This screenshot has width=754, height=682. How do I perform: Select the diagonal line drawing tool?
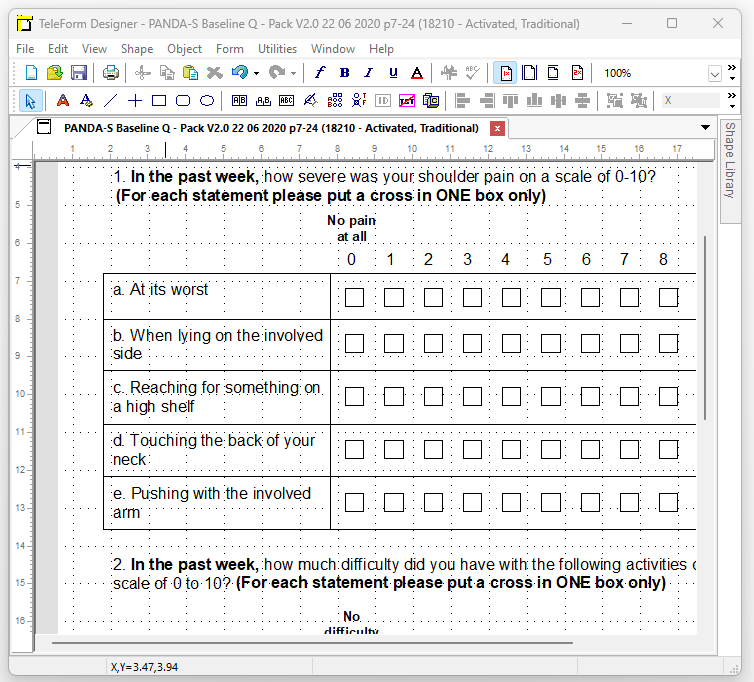111,101
